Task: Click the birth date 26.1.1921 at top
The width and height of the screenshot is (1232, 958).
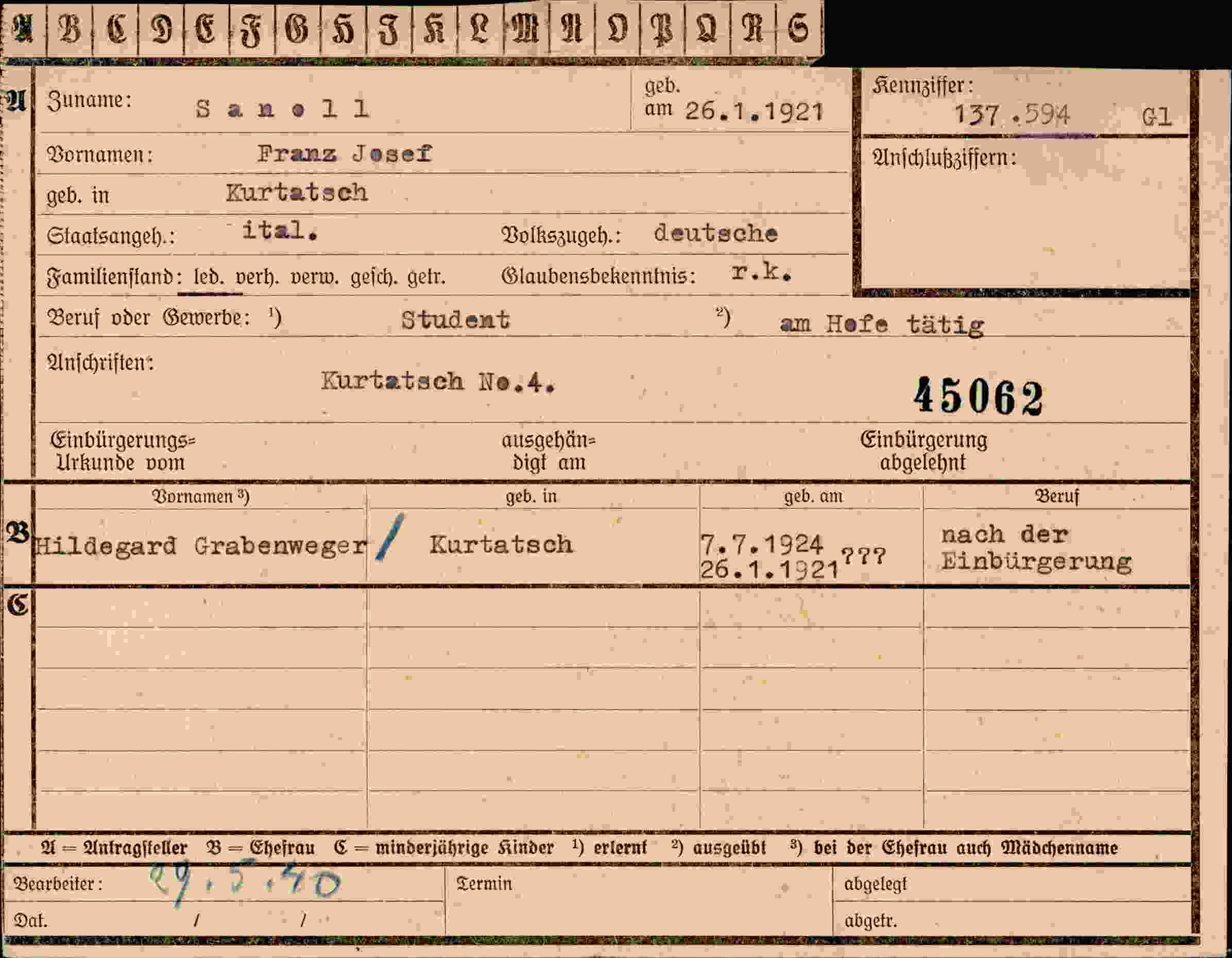Action: pyautogui.click(x=754, y=111)
